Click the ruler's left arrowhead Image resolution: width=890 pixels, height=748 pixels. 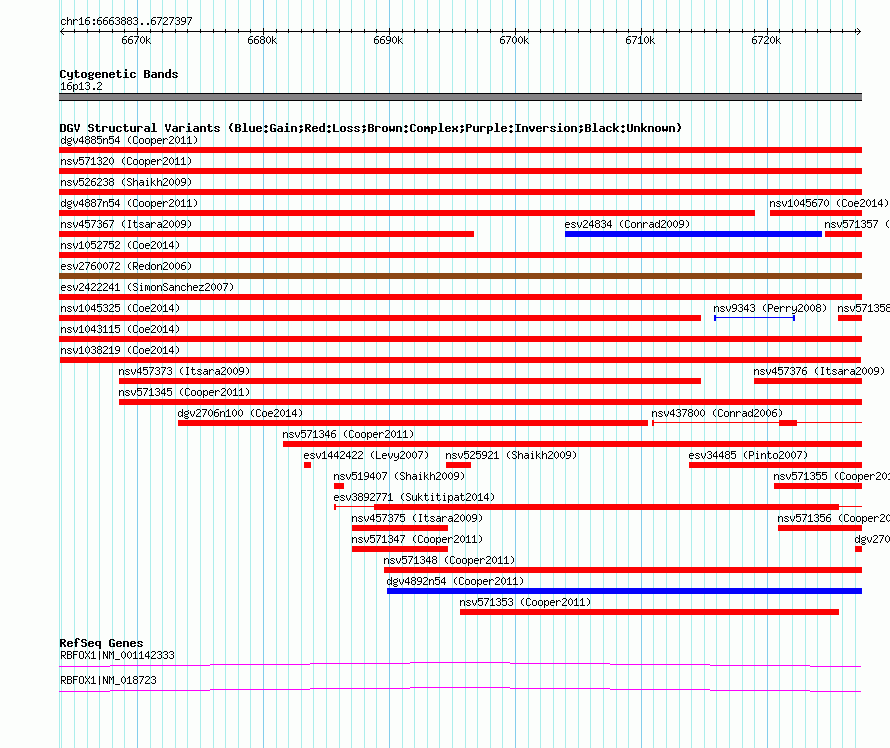point(62,31)
